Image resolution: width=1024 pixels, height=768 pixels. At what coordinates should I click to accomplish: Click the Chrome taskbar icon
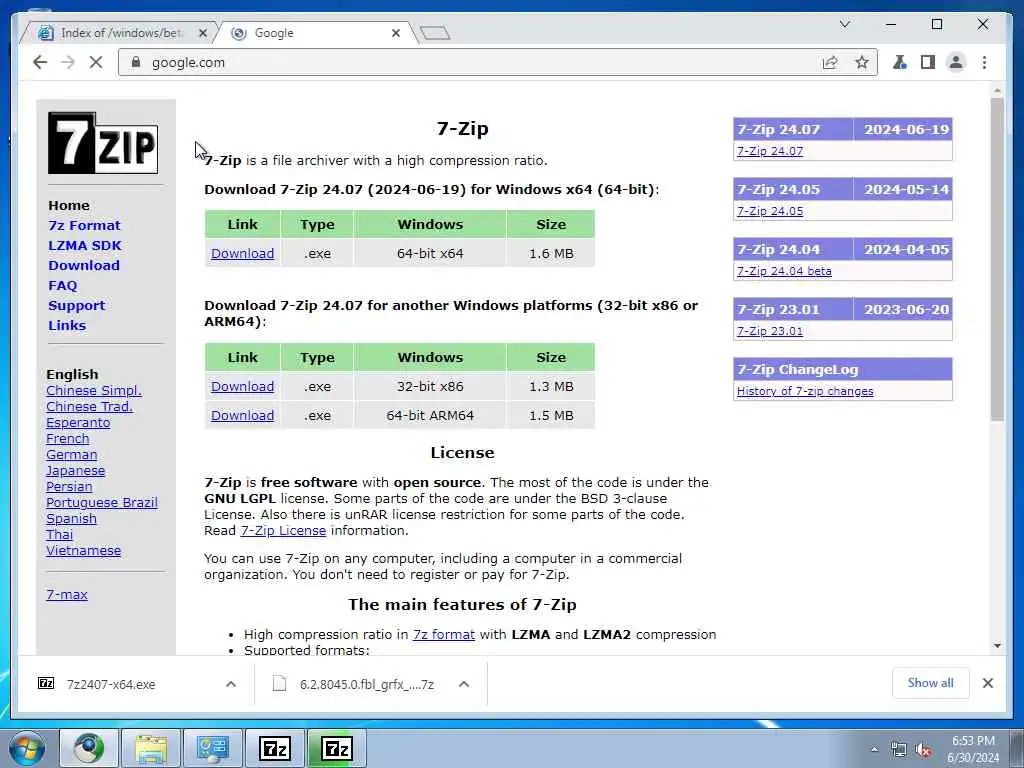point(89,748)
